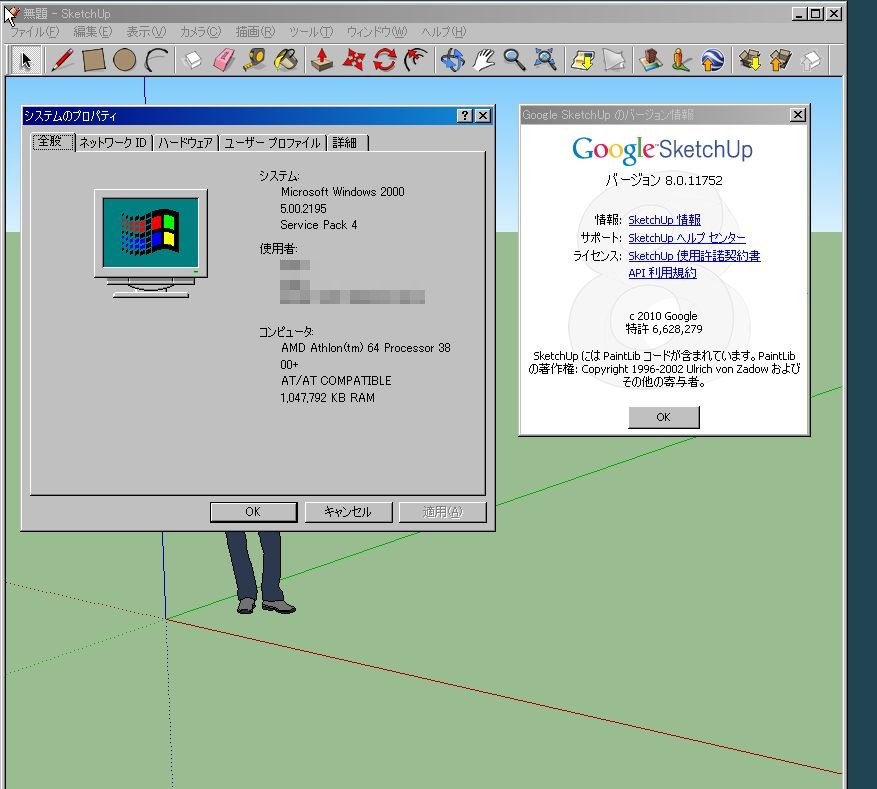Click the ? help button in システムのプロパティ
Screen dimensions: 877x789
coord(464,116)
